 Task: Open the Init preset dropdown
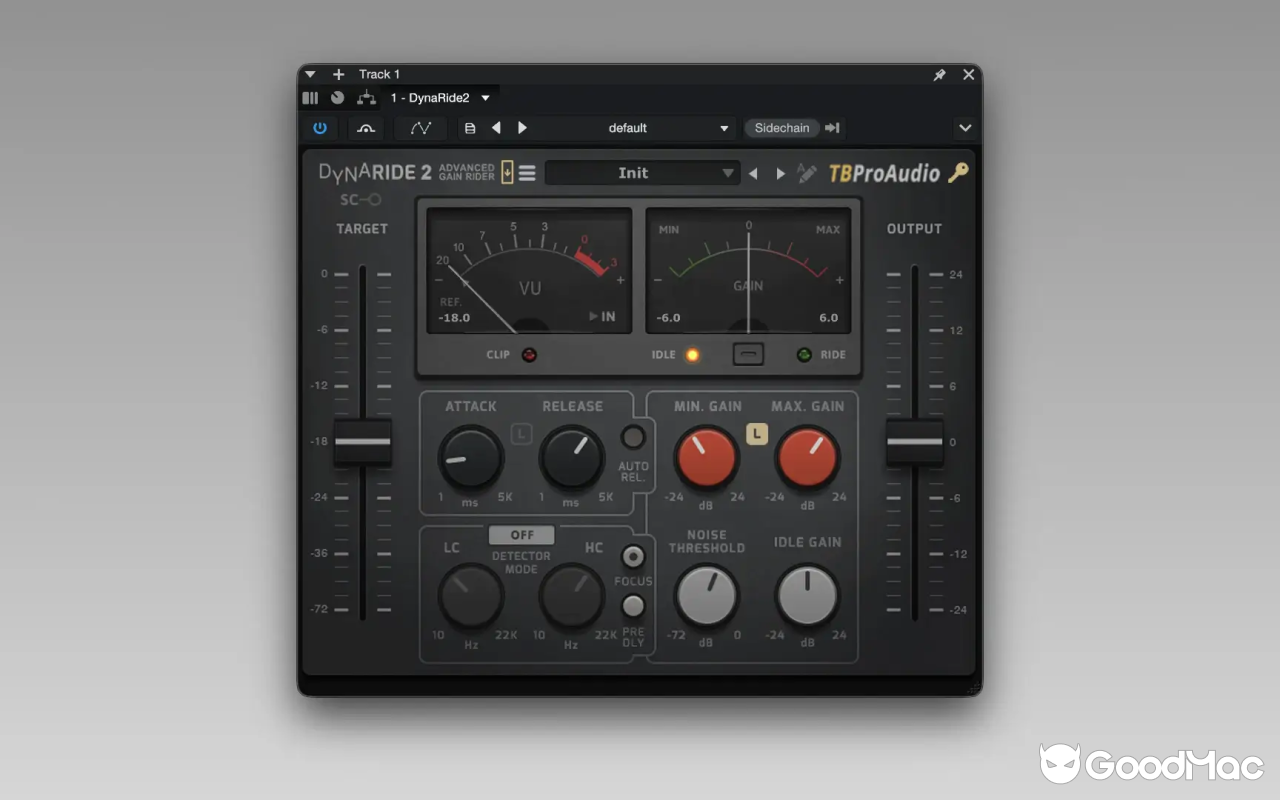click(x=642, y=173)
